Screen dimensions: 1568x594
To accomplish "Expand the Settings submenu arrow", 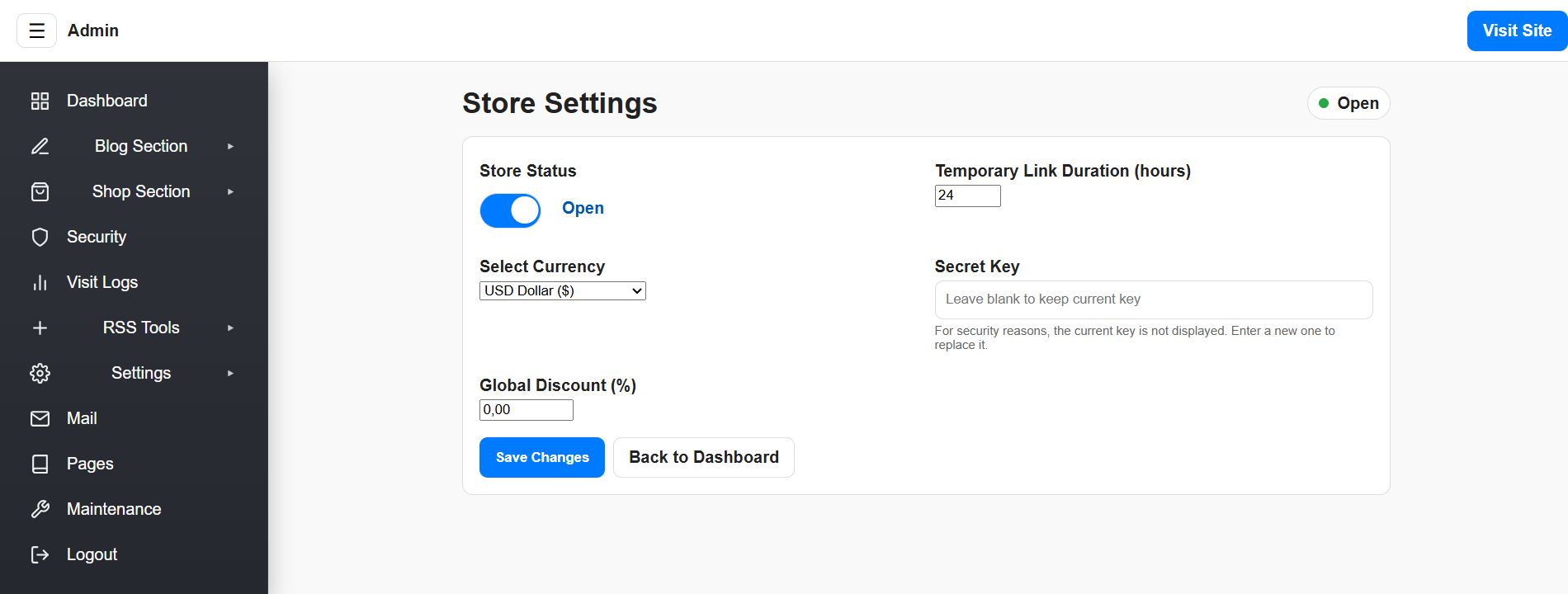I will click(x=230, y=373).
